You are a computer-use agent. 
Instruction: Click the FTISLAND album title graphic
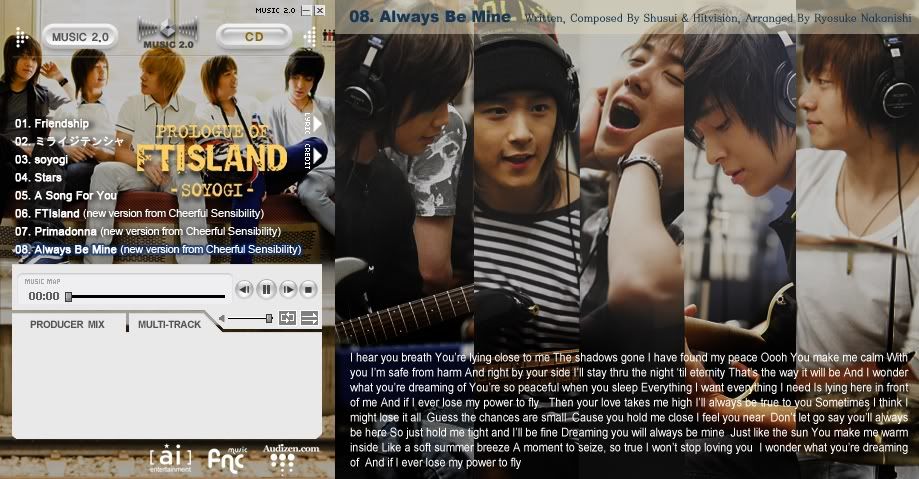(x=212, y=158)
